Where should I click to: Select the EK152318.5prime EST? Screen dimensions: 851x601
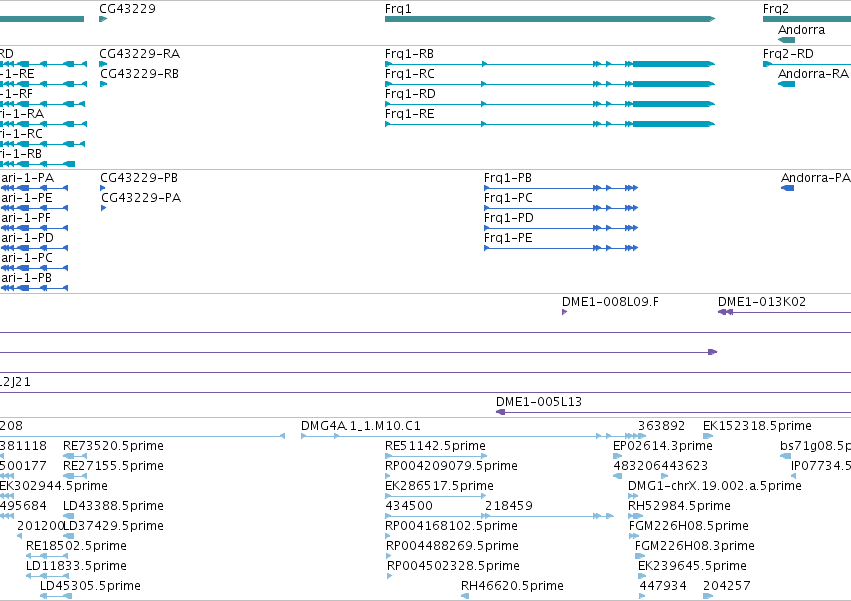708,436
